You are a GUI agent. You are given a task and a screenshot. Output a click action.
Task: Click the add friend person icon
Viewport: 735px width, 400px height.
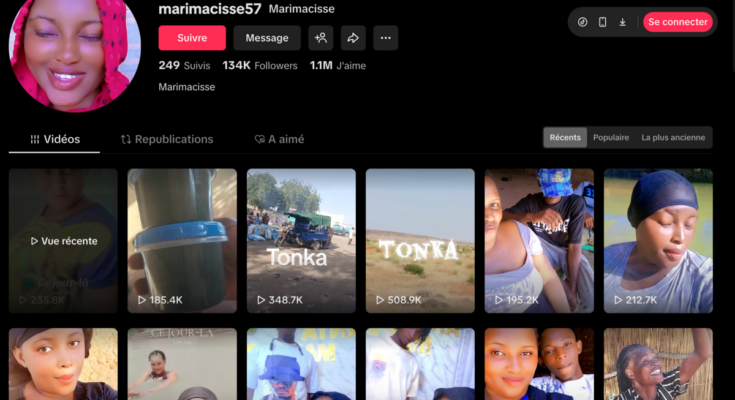[x=321, y=38]
